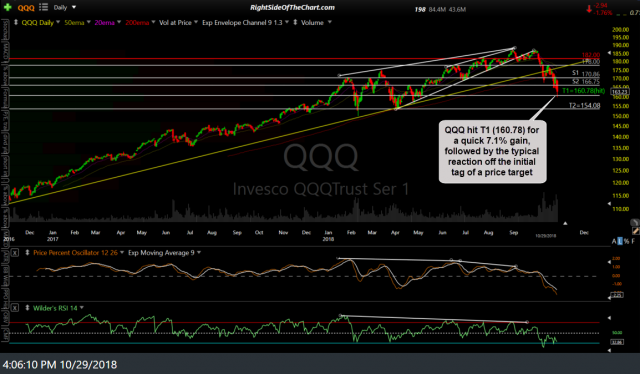Click the S2 166.75 support label
The image size is (640, 374).
pyautogui.click(x=586, y=82)
